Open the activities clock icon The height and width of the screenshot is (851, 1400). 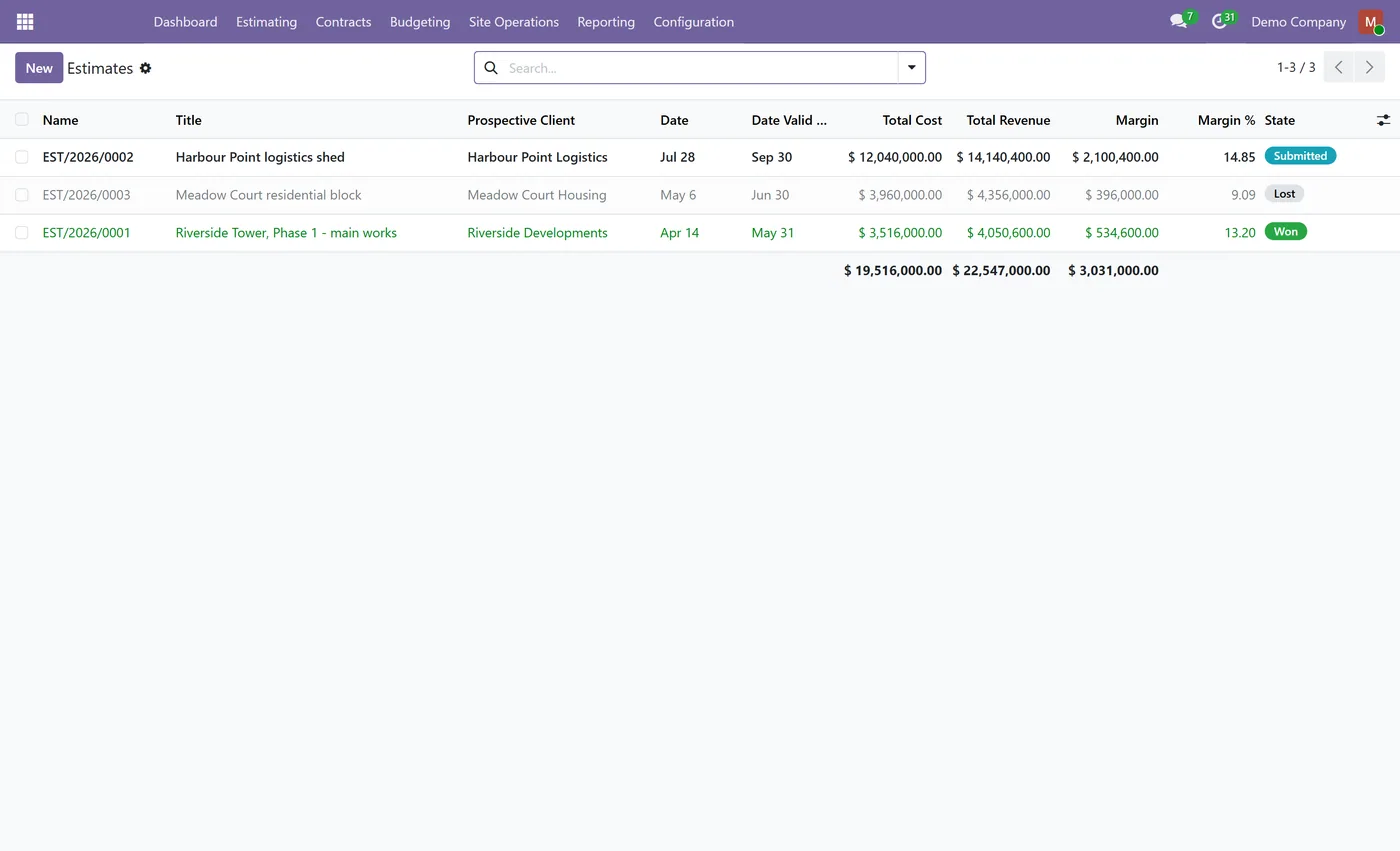click(x=1219, y=21)
